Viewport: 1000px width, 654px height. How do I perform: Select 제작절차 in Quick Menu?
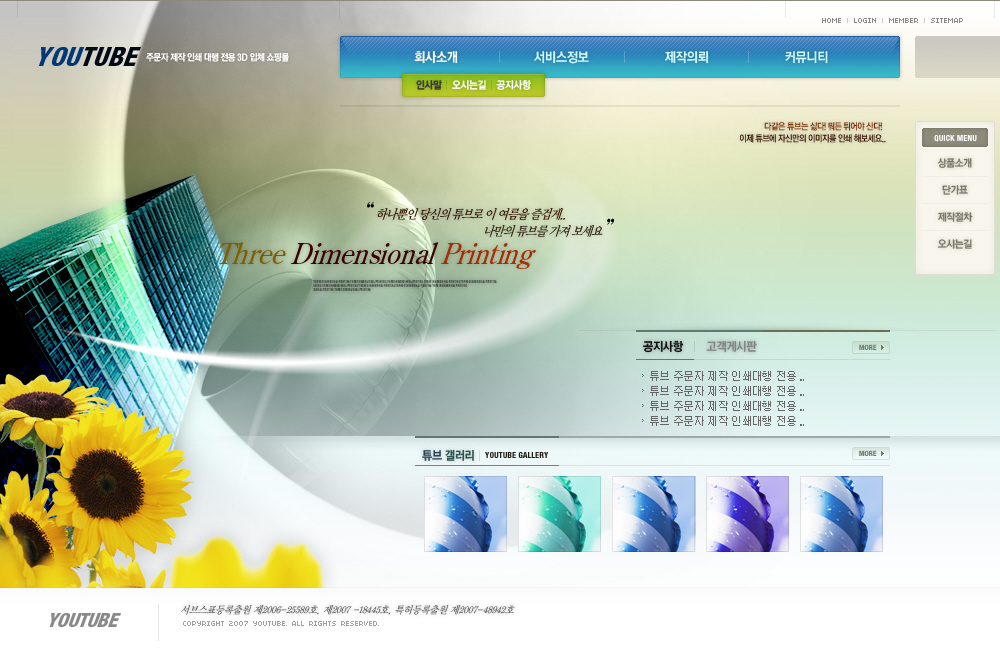point(954,216)
